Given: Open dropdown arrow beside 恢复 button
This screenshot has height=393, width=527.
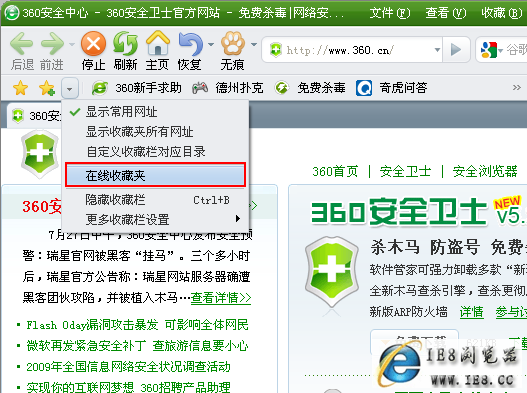Looking at the screenshot, I should click(211, 44).
